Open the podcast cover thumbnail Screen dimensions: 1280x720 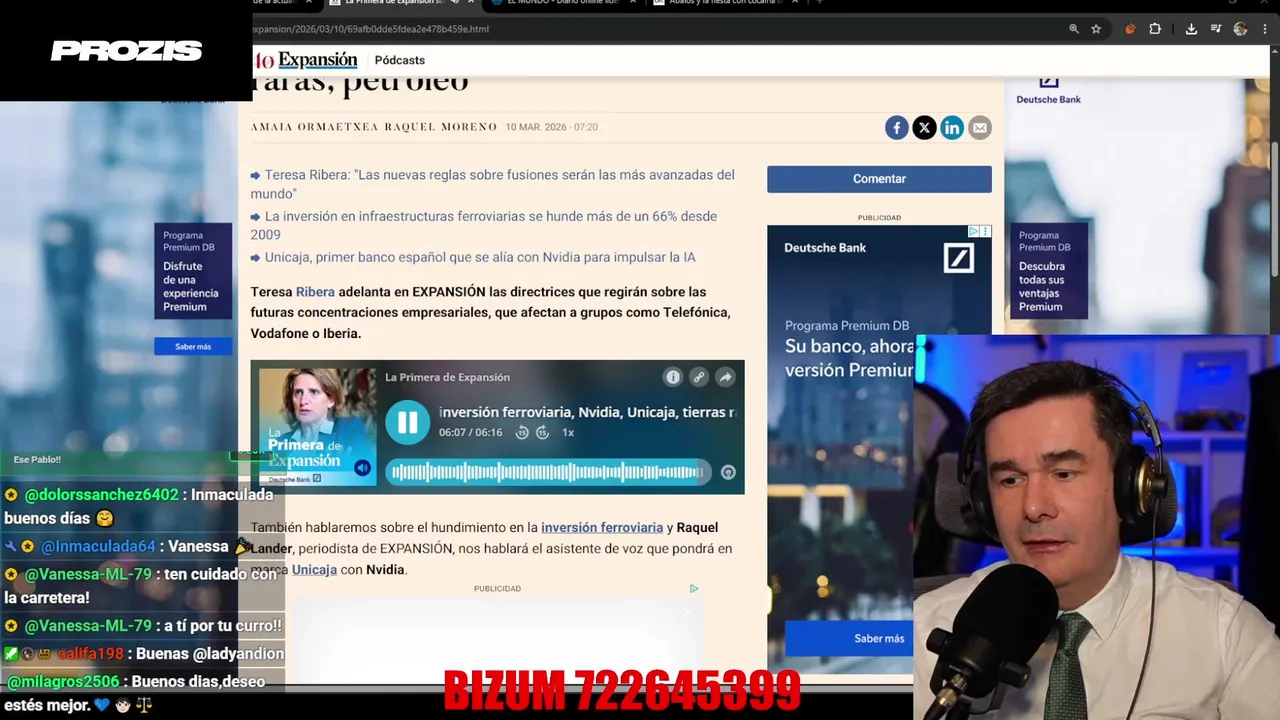click(x=317, y=427)
